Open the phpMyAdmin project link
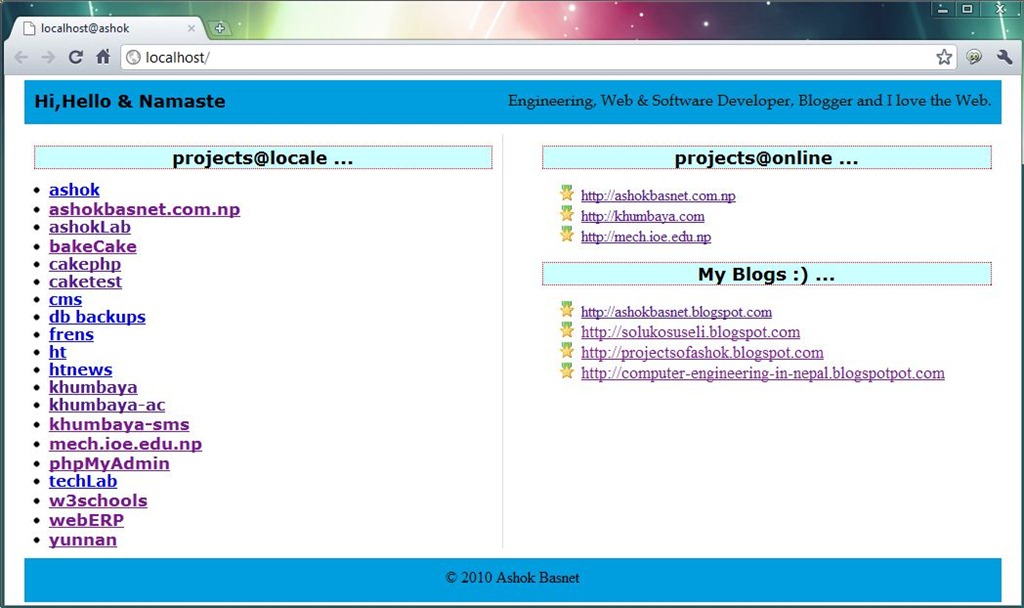 point(109,463)
